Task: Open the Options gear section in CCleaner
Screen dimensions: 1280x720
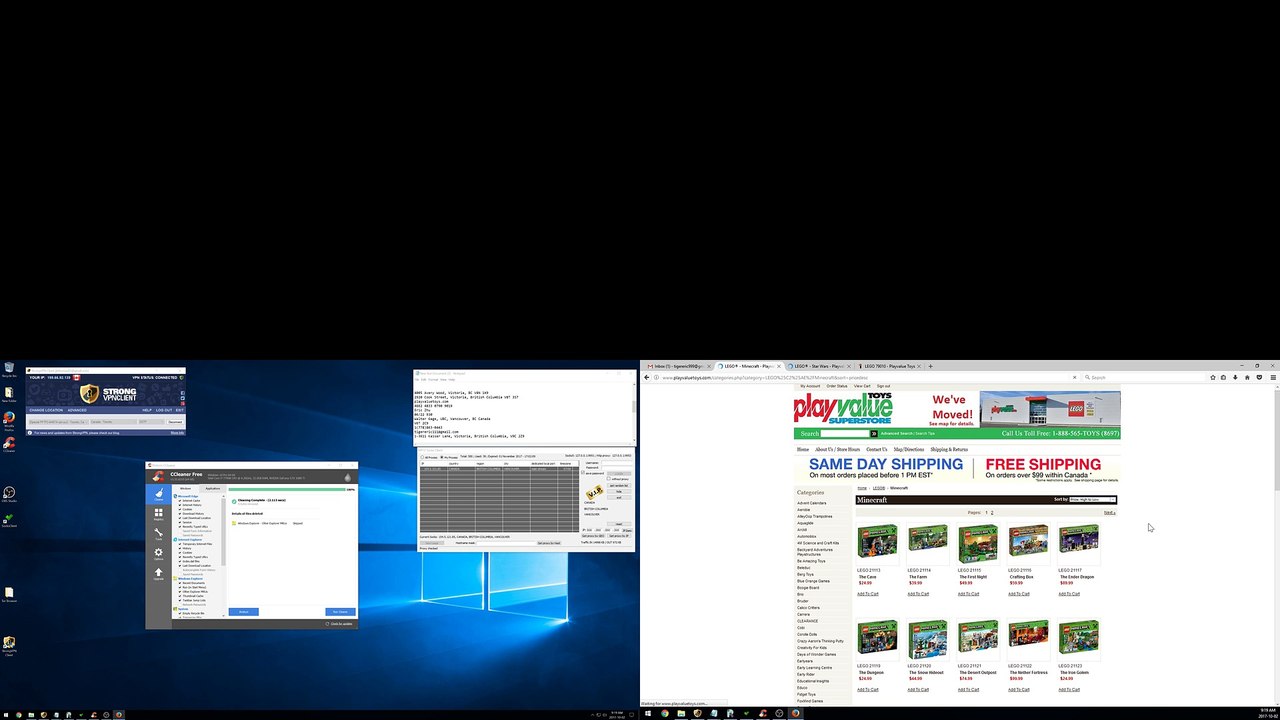Action: [x=158, y=554]
